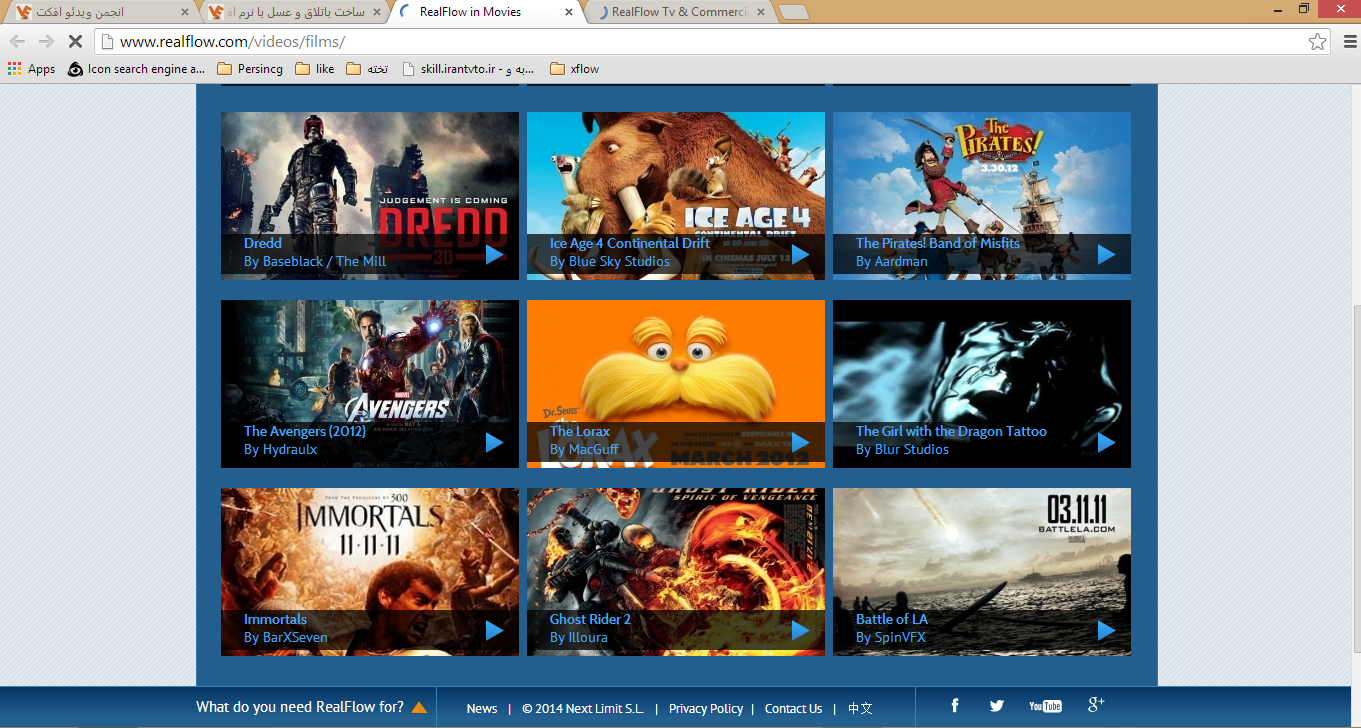Click the 'By Hydraulx' credit text
Viewport: 1361px width, 728px height.
(281, 449)
